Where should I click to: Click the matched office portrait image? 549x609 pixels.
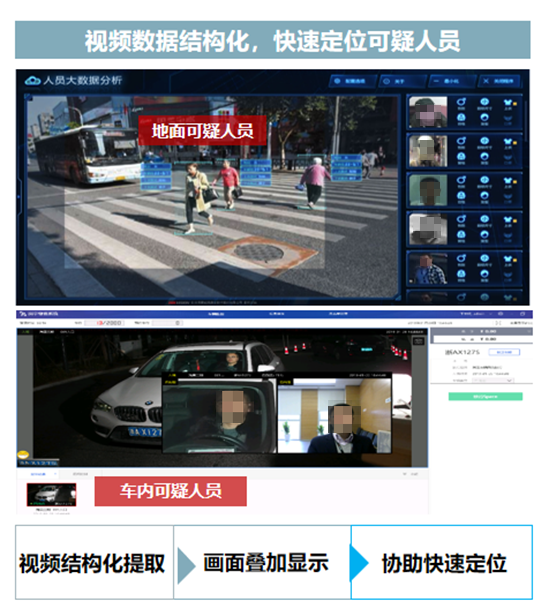click(x=335, y=416)
